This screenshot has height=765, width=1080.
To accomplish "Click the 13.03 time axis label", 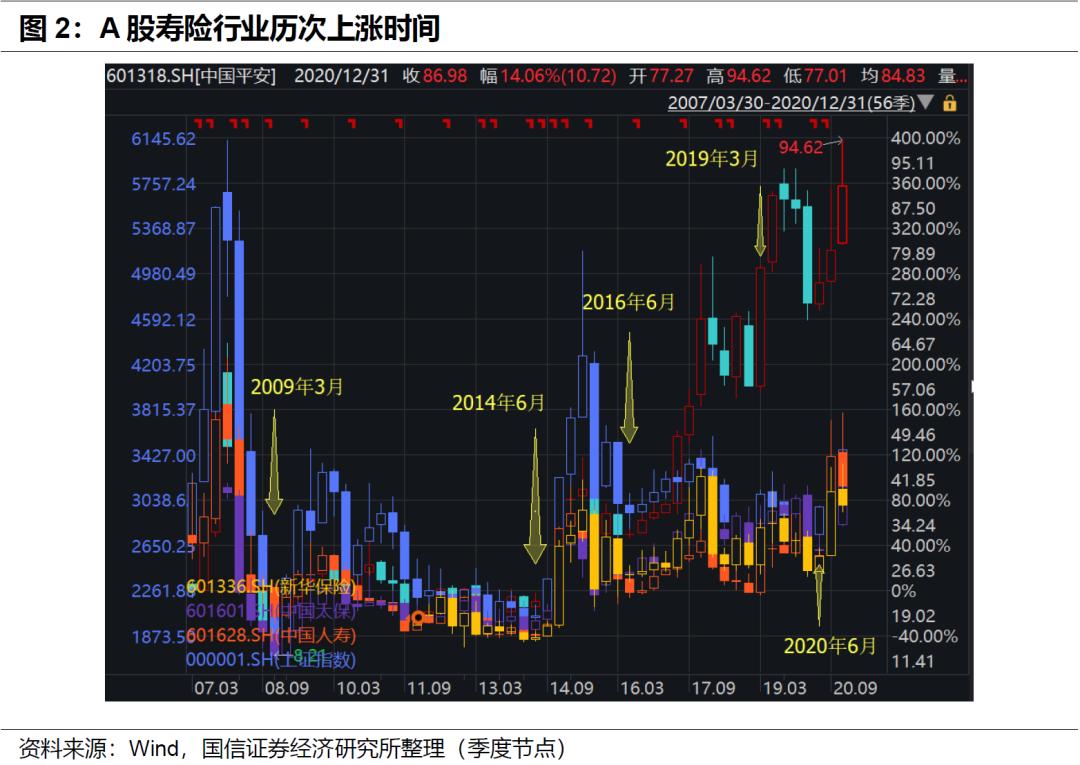I will click(500, 688).
